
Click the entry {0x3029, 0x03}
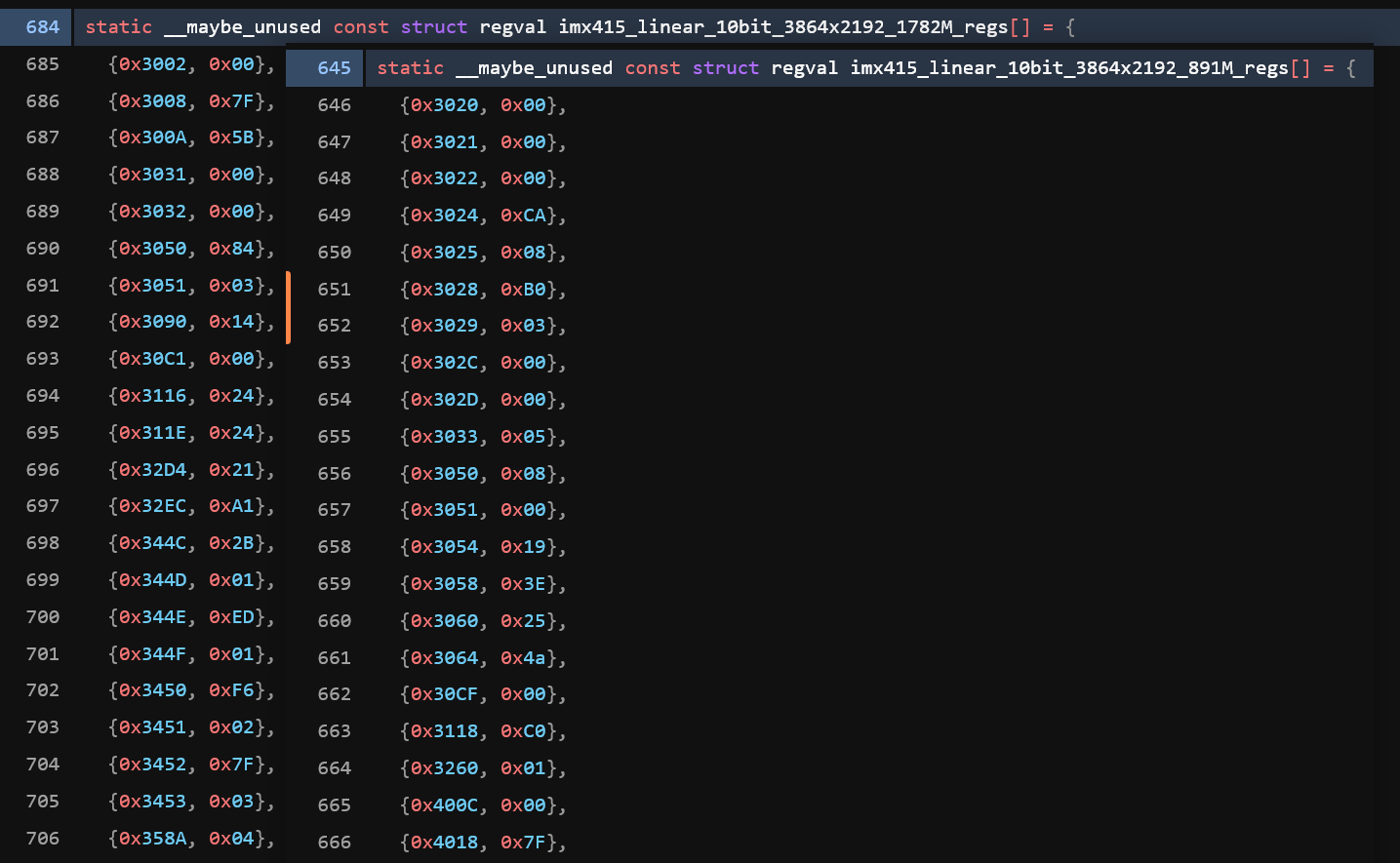point(483,326)
